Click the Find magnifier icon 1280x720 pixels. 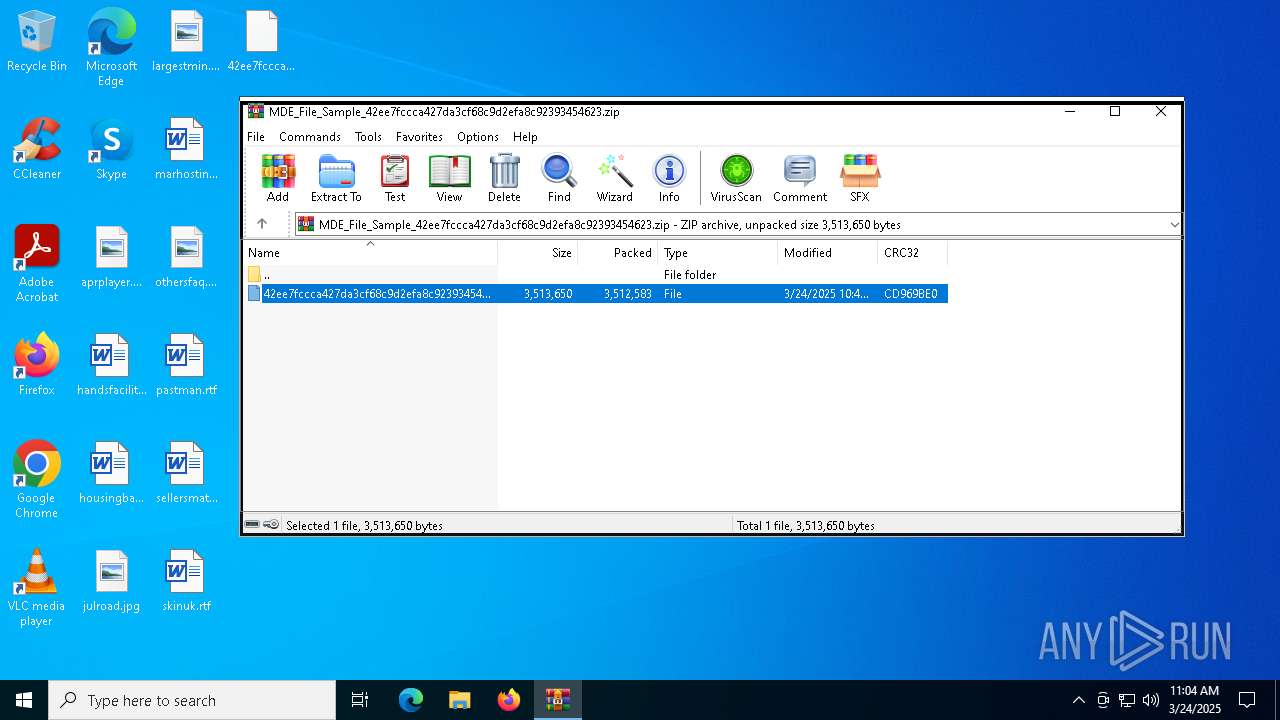[559, 178]
